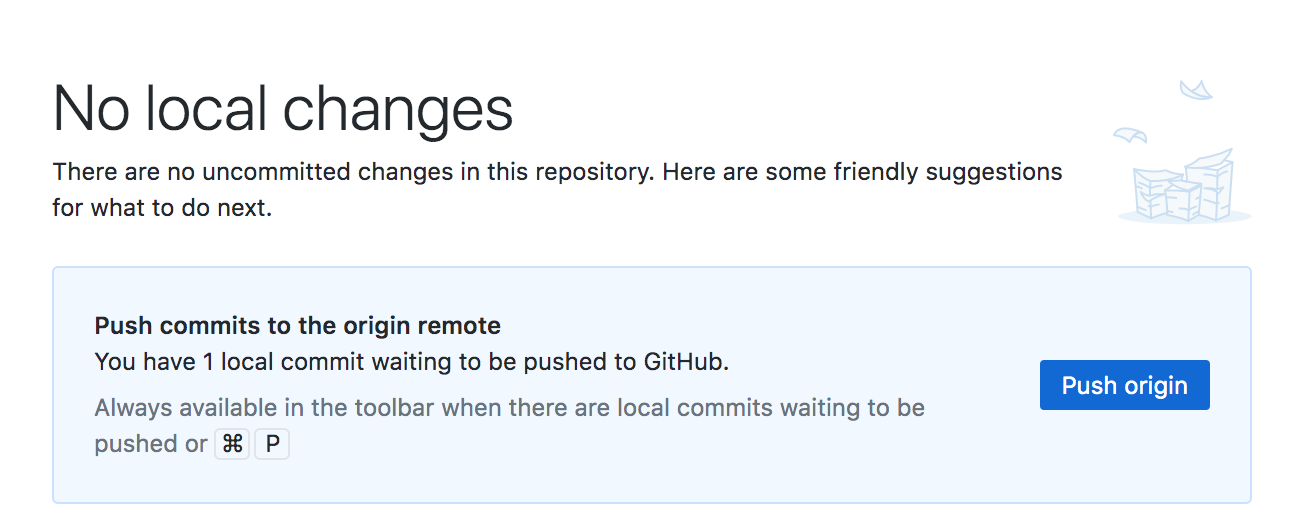Click the small flying paper on the left
Screen dimensions: 1292x518
[x=1129, y=134]
